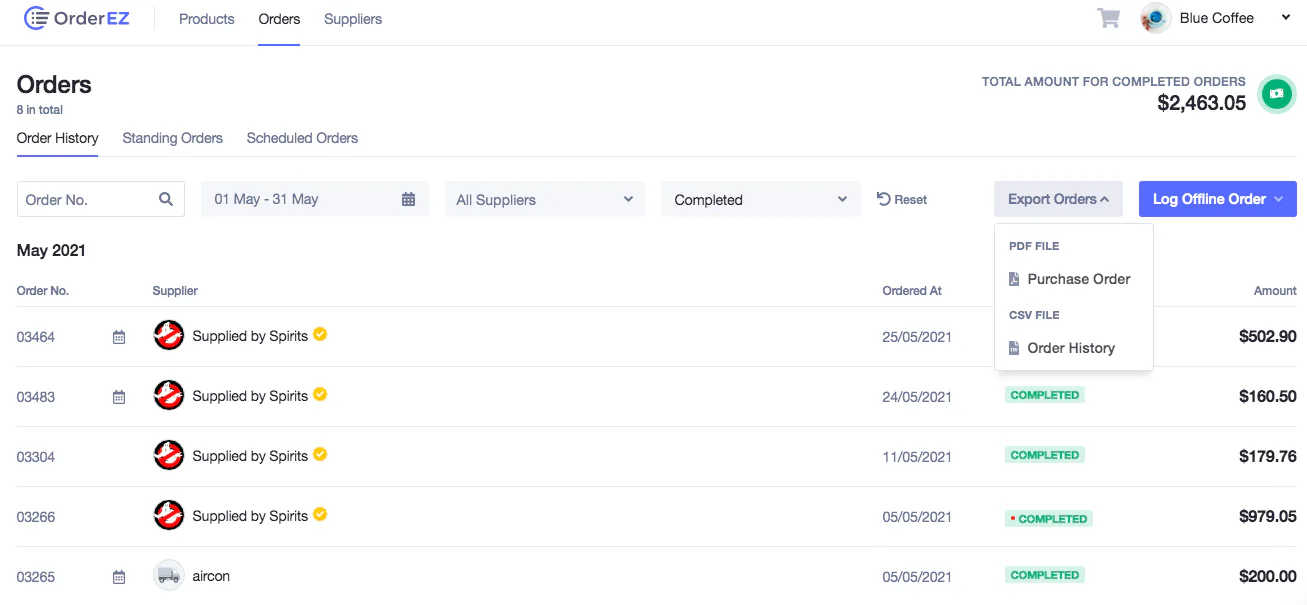Click the verified badge on order 03266 supplier
This screenshot has height=605, width=1307.
[320, 514]
